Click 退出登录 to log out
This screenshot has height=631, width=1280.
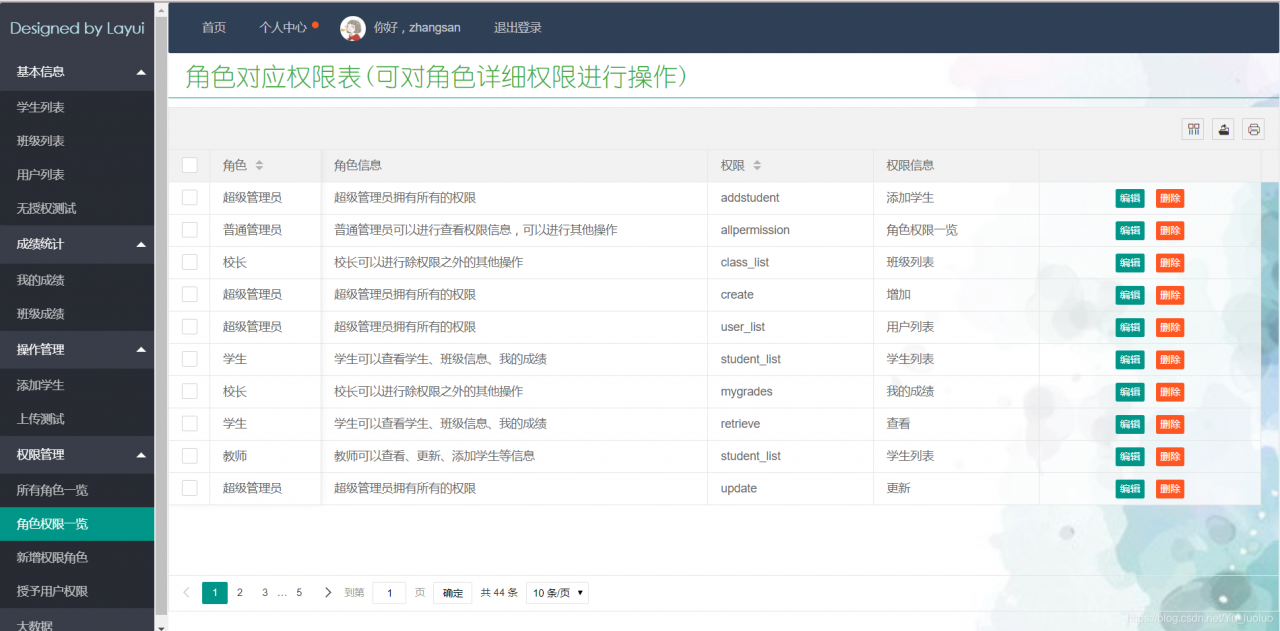click(517, 27)
